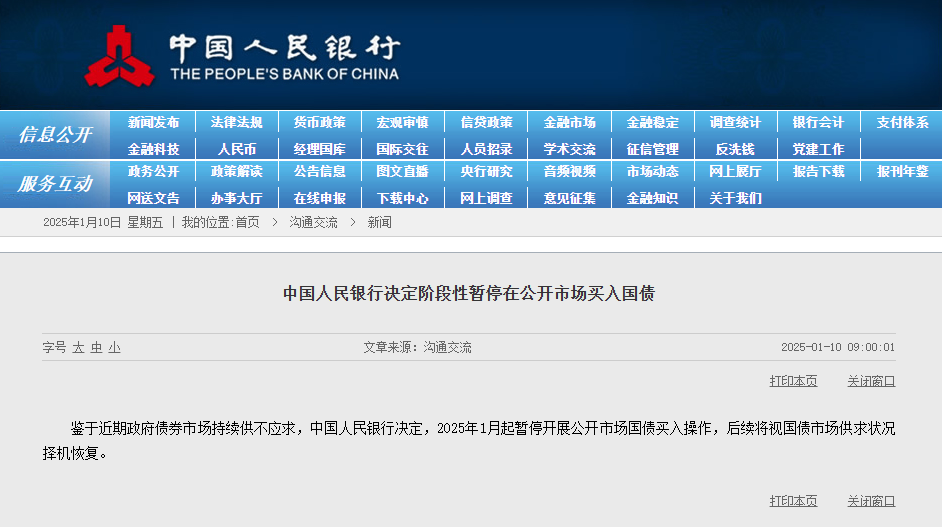Go to 货币政策 section
942x527 pixels.
click(320, 123)
